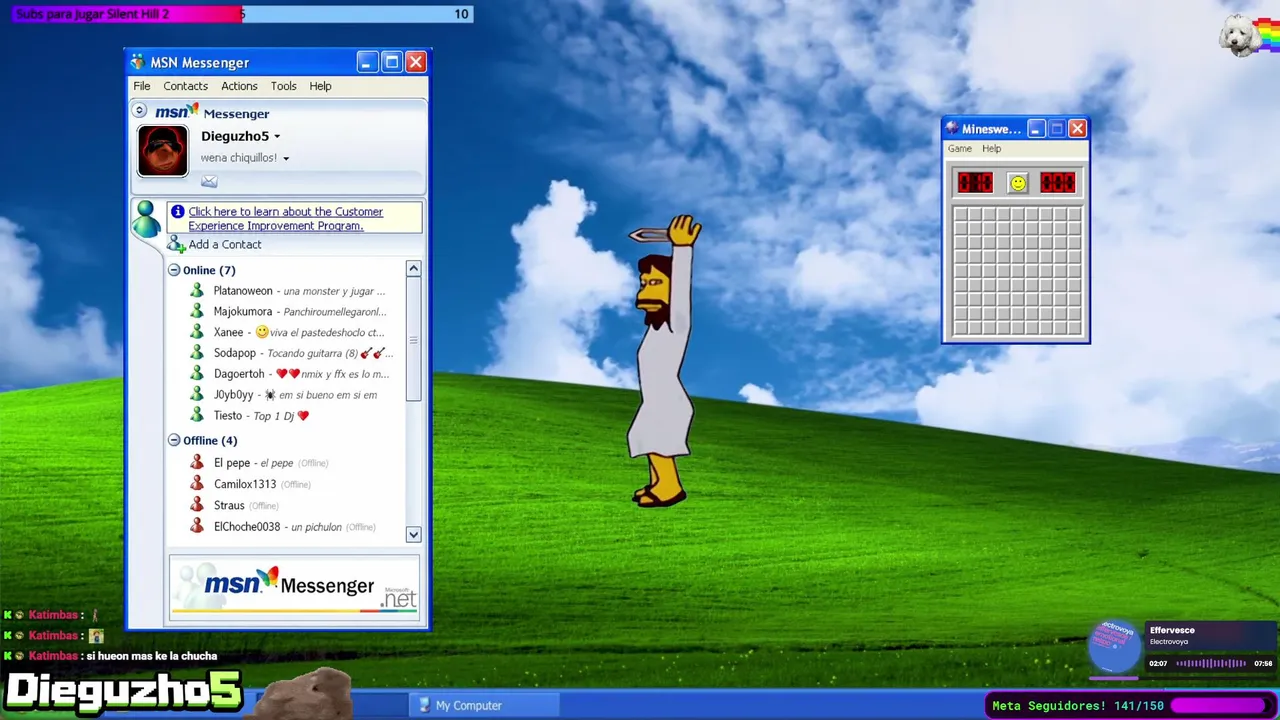Select contact Platanowoon
Image resolution: width=1280 pixels, height=720 pixels.
click(243, 291)
